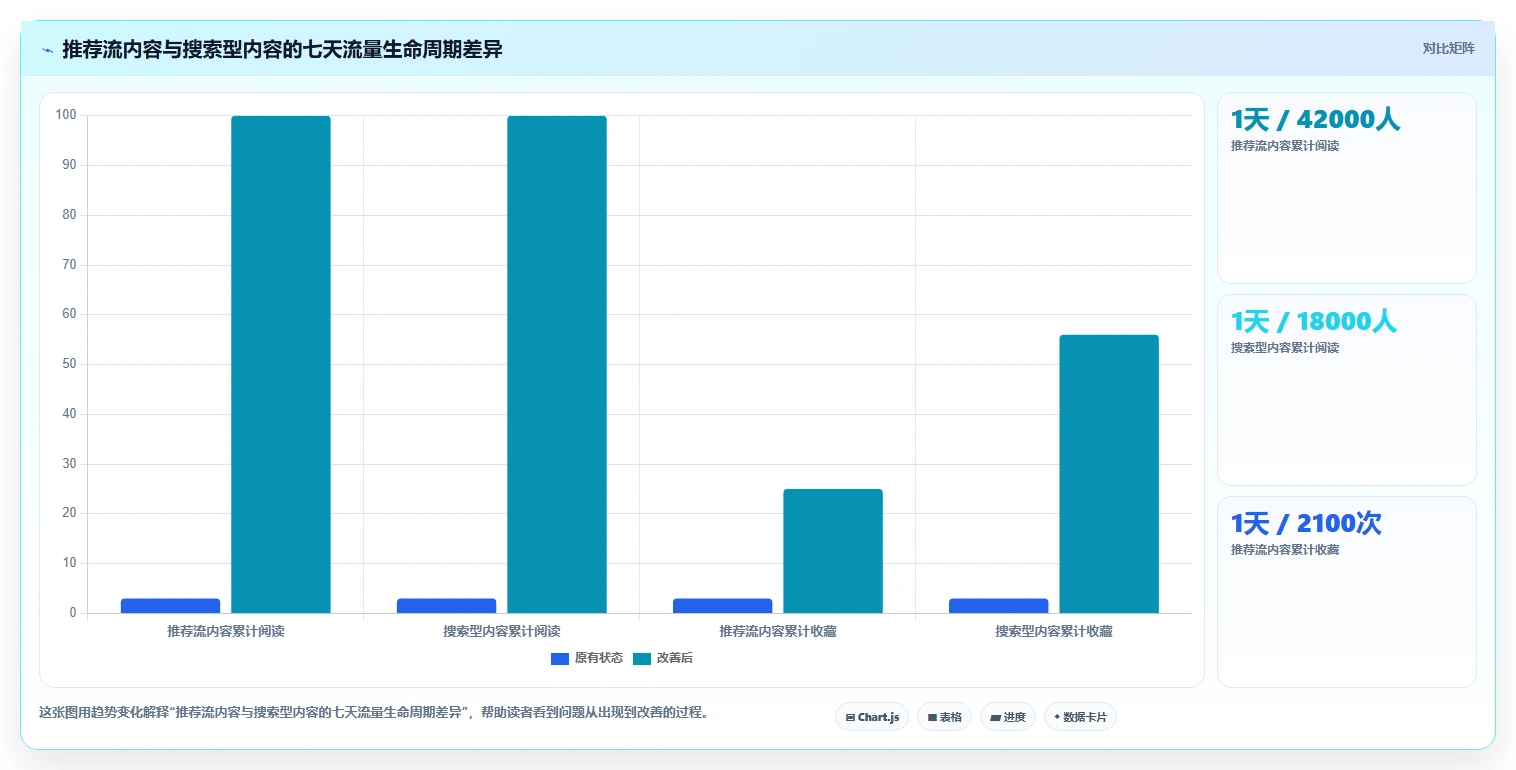Click the 原有状态 legend label

[x=598, y=658]
